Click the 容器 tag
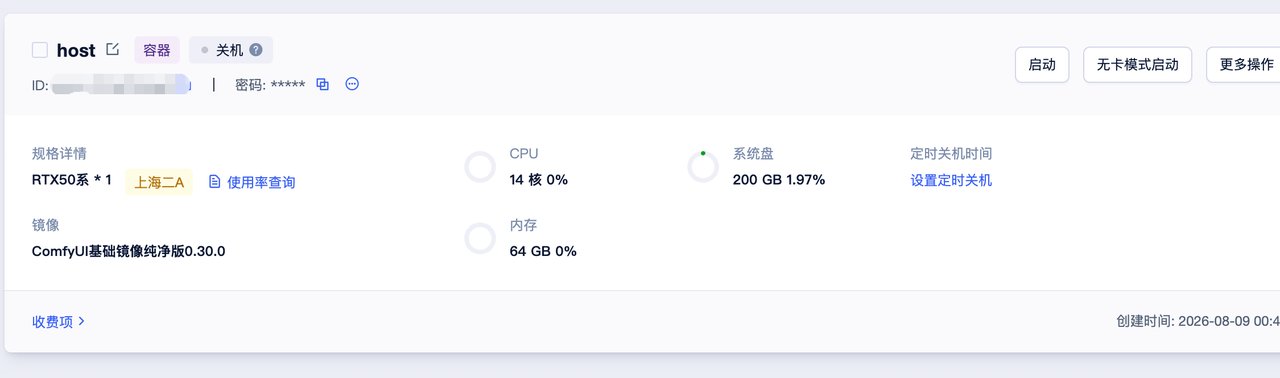1280x378 pixels. (x=157, y=50)
